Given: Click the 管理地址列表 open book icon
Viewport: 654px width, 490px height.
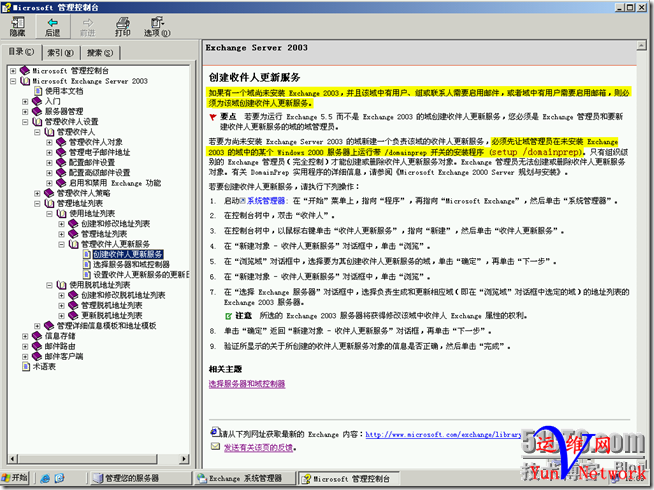Looking at the screenshot, I should tap(49, 203).
